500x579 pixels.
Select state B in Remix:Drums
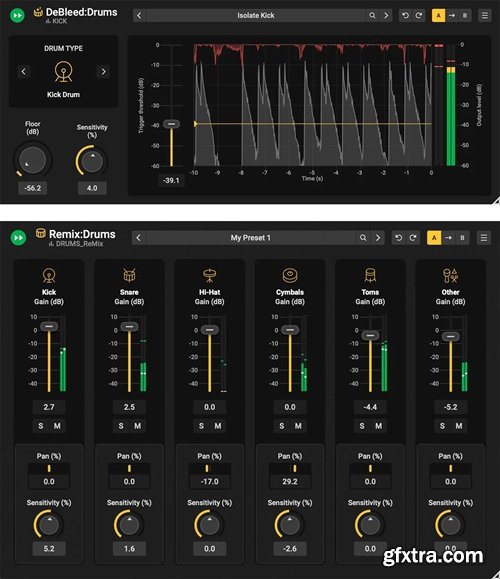[462, 238]
